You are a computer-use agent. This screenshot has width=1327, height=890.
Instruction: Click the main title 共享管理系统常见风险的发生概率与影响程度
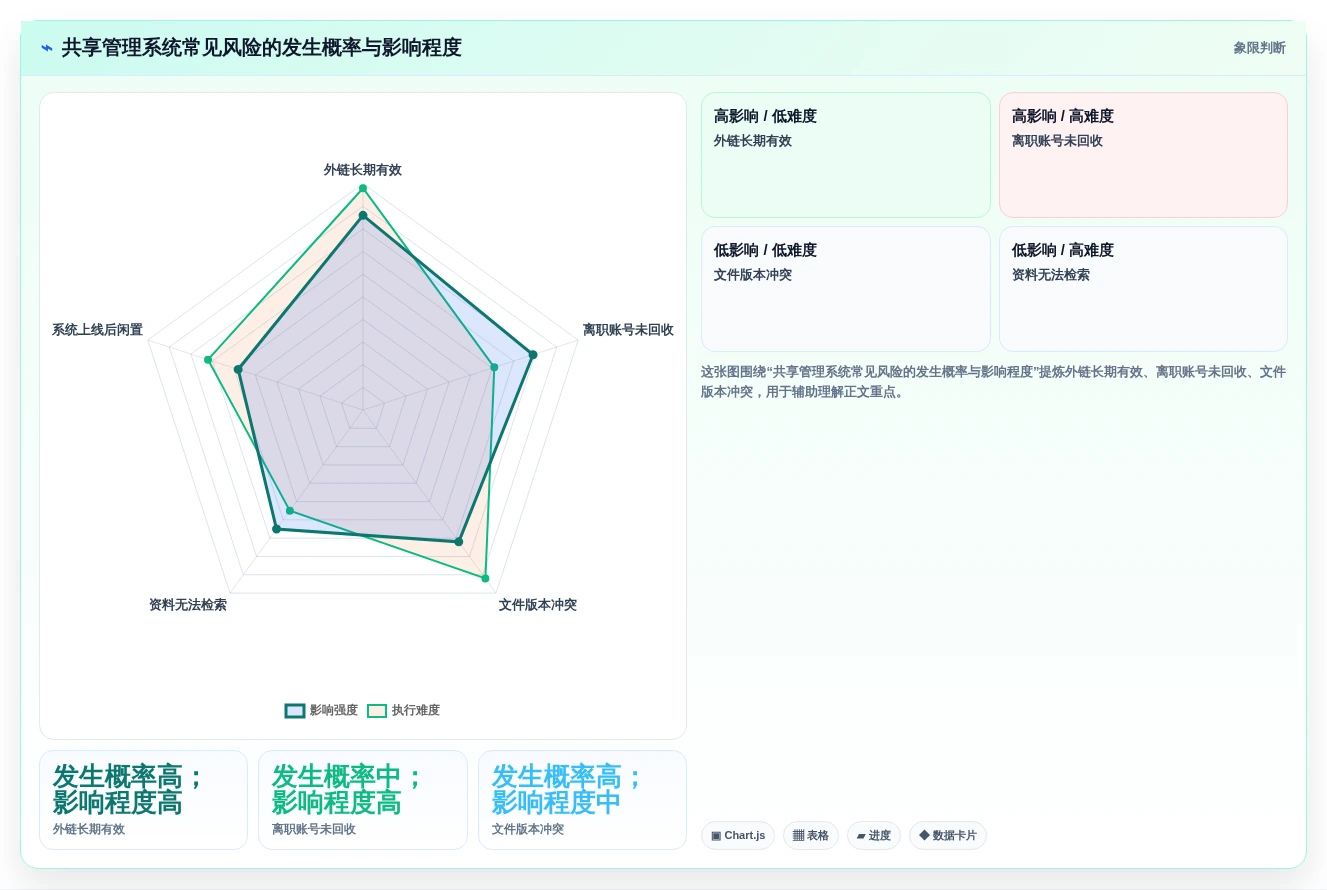(x=262, y=48)
